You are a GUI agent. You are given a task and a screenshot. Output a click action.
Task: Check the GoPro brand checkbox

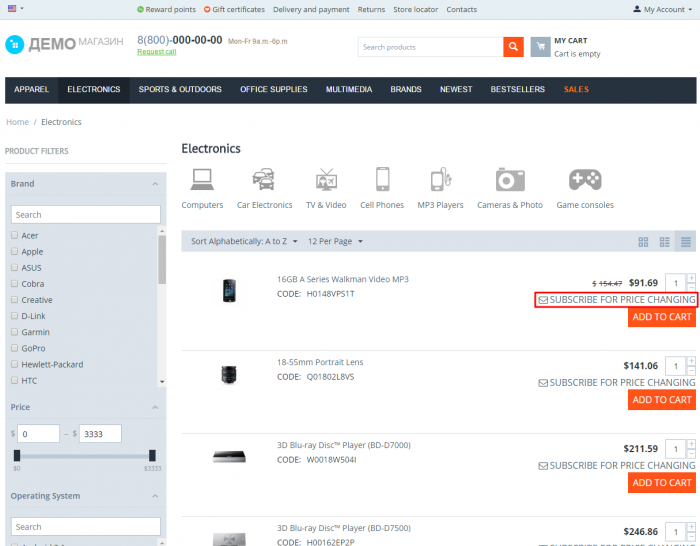(14, 348)
